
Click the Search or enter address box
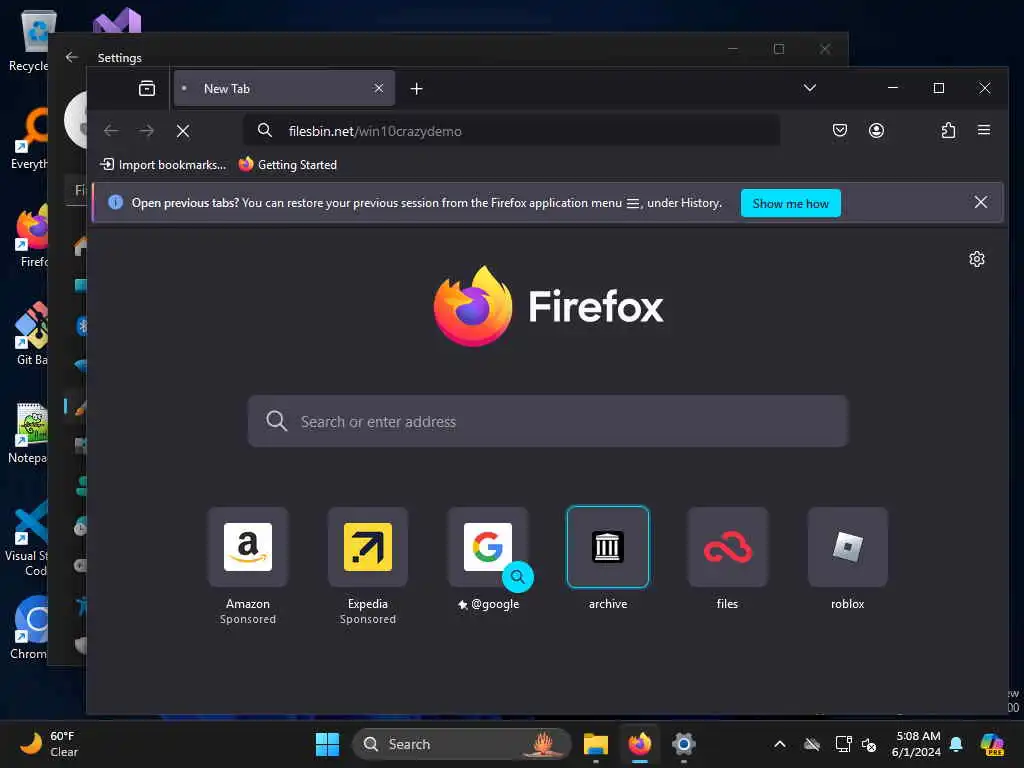point(548,421)
